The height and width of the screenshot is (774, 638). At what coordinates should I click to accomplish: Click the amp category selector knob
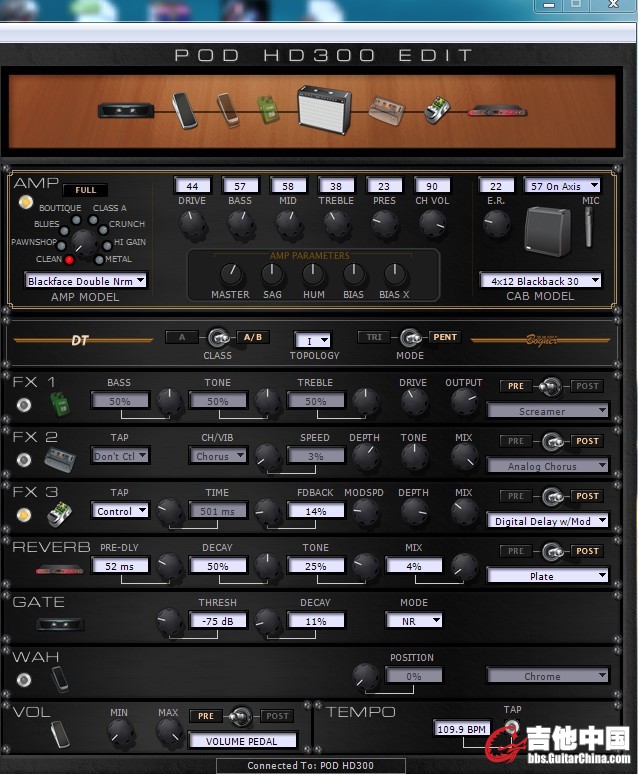coord(84,243)
